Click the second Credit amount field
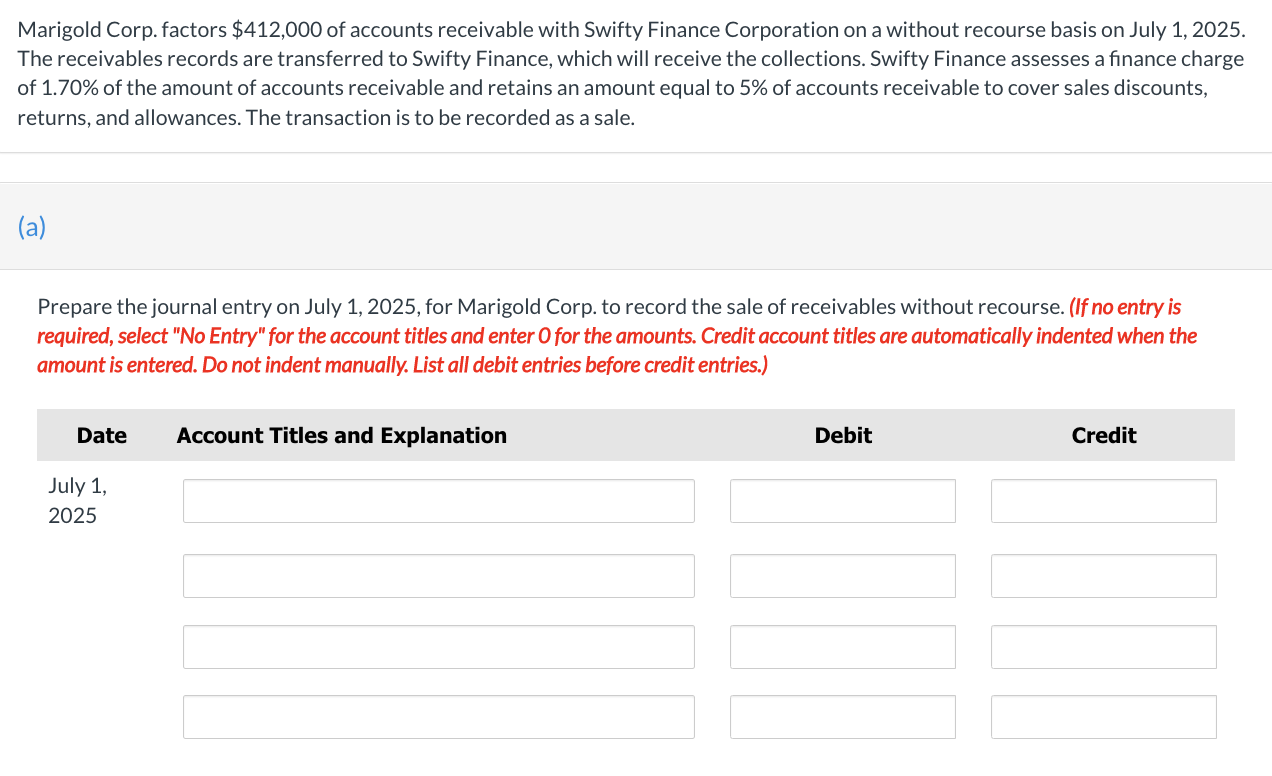Image resolution: width=1272 pixels, height=776 pixels. coord(1103,576)
